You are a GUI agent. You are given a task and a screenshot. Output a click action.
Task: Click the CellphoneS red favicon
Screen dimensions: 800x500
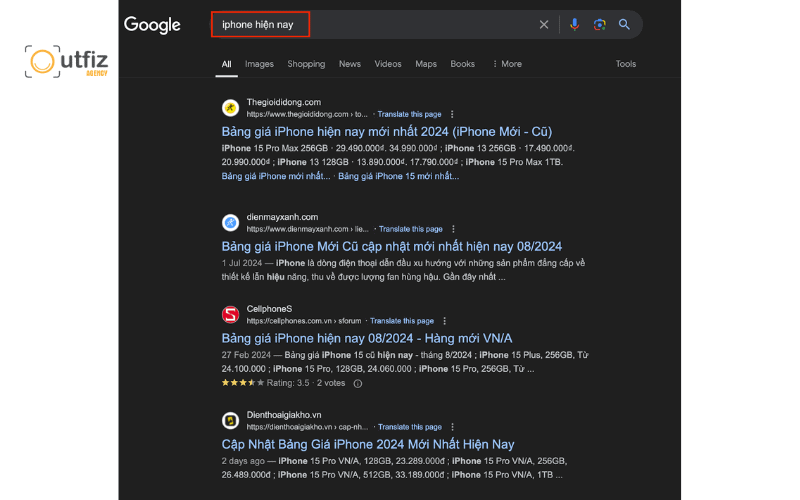(231, 315)
